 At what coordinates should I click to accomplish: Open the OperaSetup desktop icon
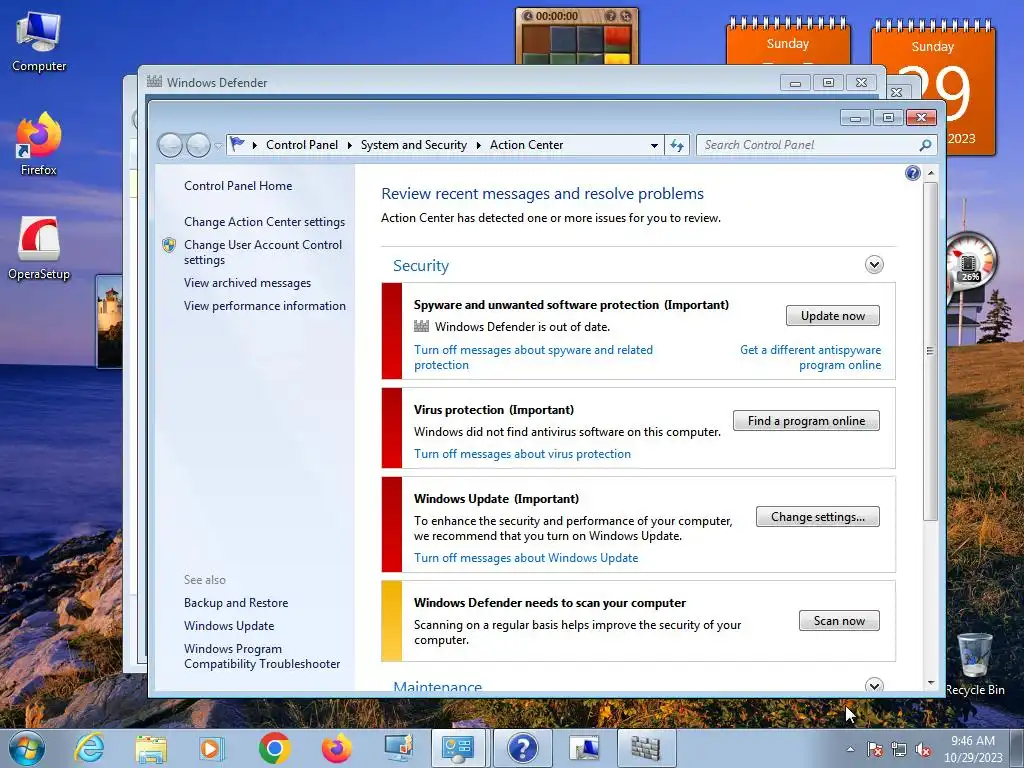pyautogui.click(x=39, y=248)
